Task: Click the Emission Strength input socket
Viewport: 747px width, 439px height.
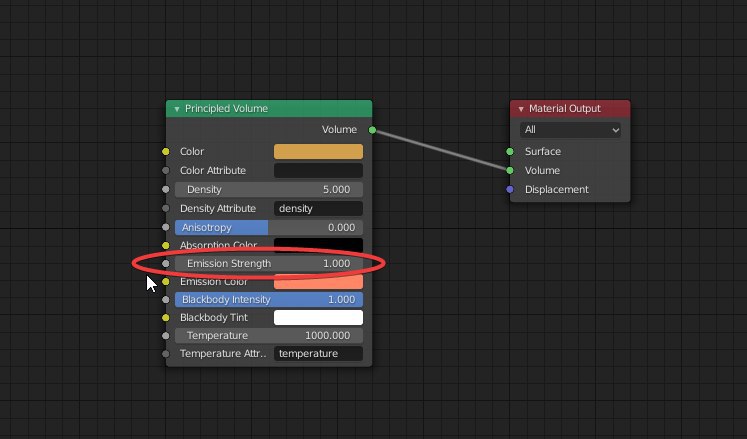Action: pos(166,263)
